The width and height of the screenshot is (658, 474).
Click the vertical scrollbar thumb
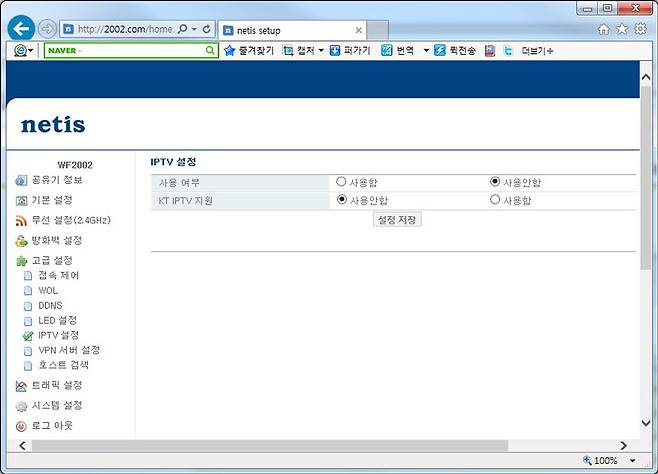[646, 178]
